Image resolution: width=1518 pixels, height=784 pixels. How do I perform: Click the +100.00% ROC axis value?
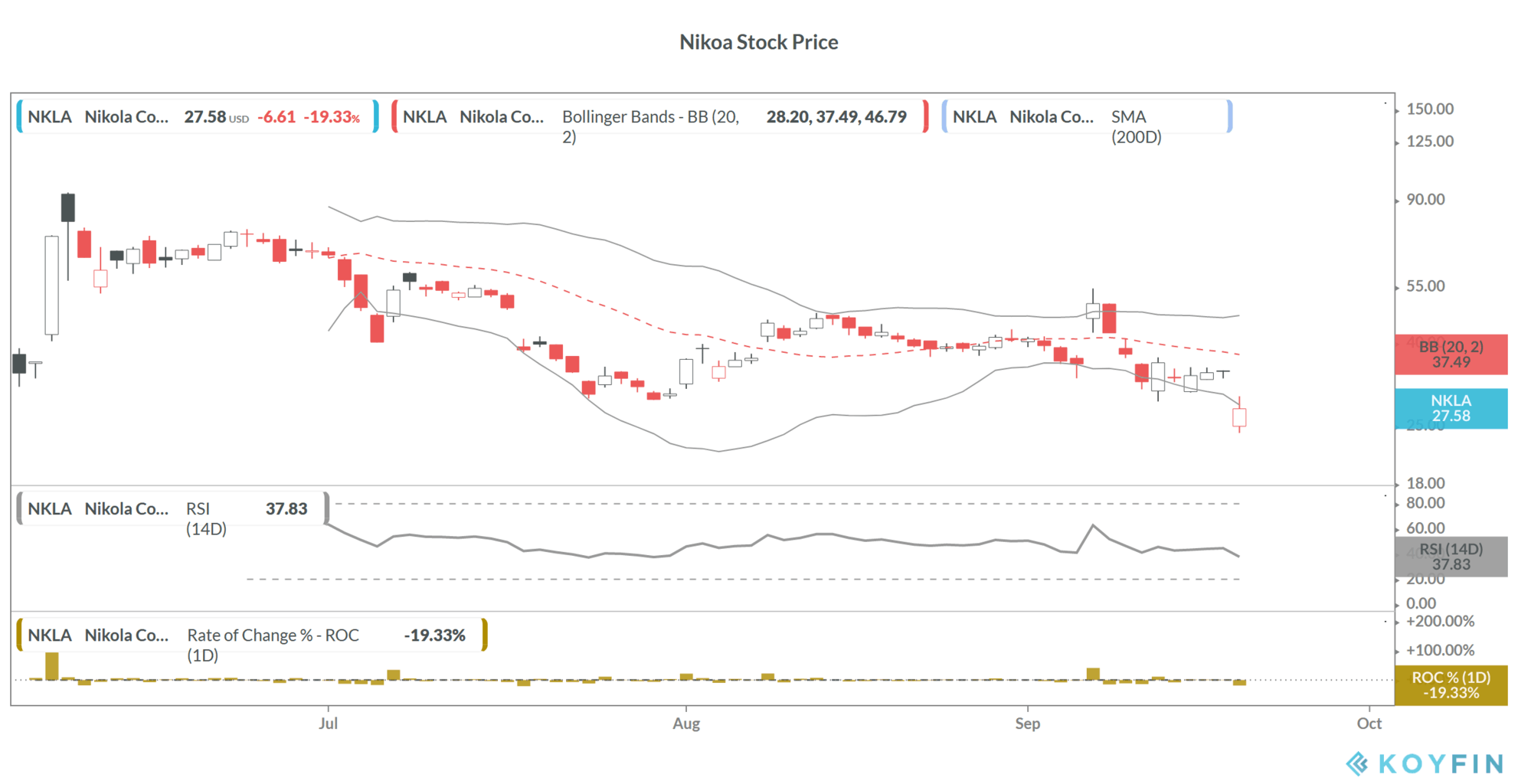pos(1440,650)
